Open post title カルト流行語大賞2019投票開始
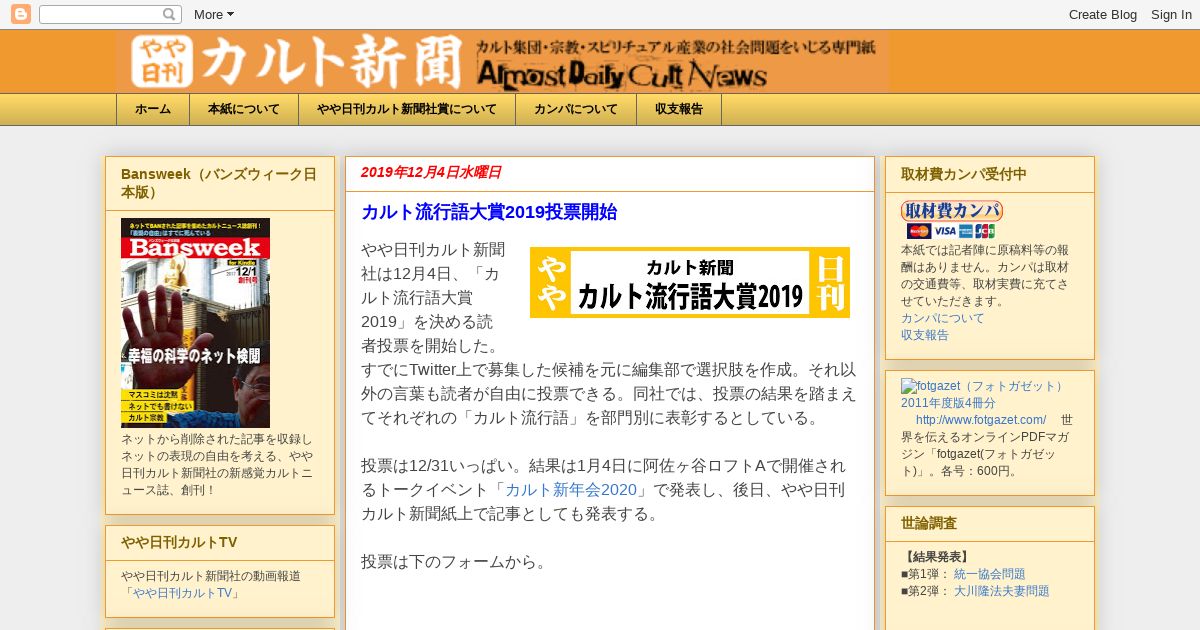This screenshot has height=630, width=1200. (489, 212)
